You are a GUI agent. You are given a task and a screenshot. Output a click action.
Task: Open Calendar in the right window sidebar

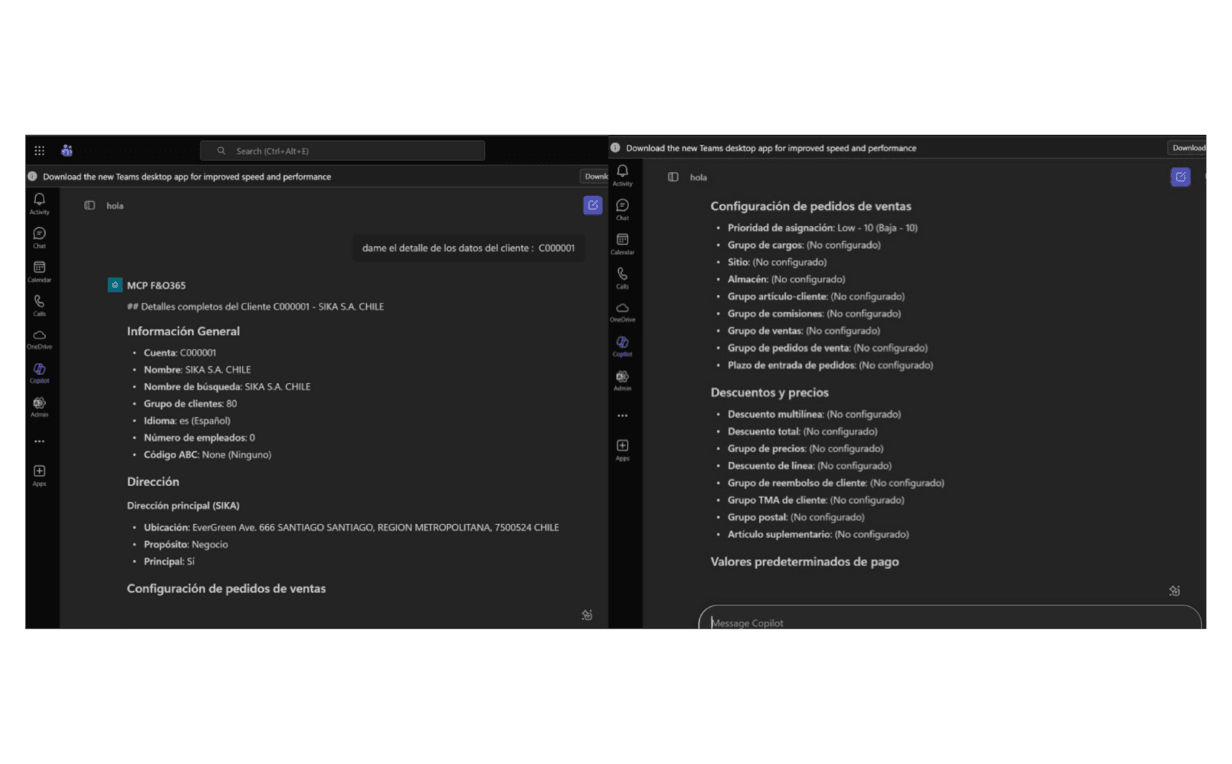tap(622, 243)
